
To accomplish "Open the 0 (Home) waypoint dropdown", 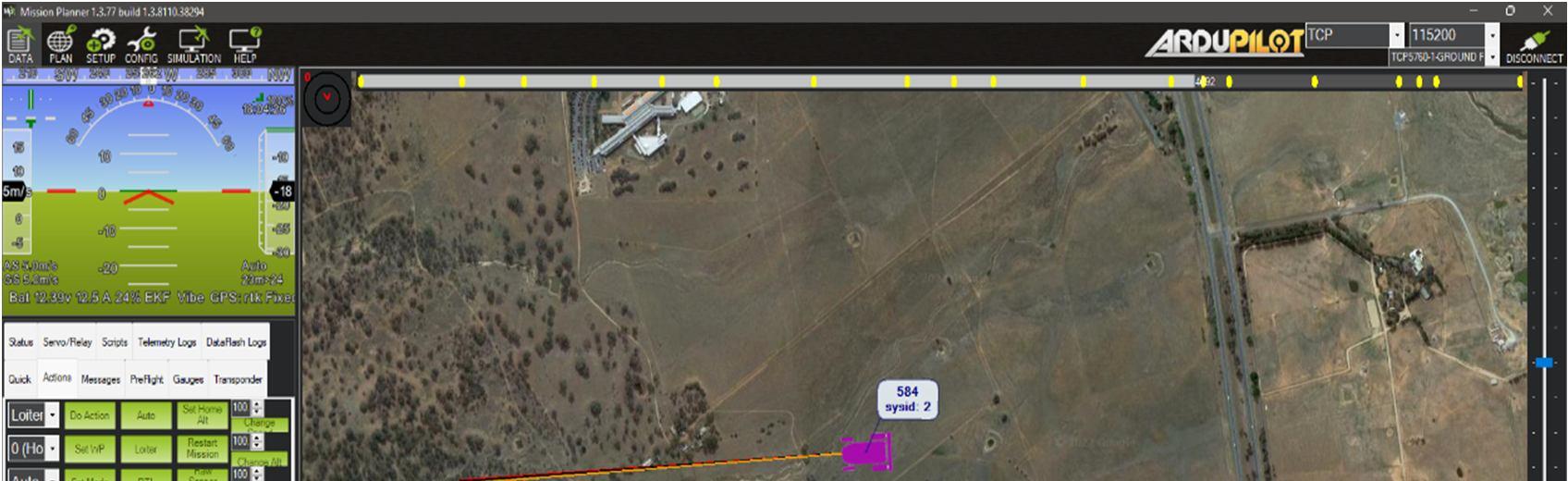I will pyautogui.click(x=53, y=449).
